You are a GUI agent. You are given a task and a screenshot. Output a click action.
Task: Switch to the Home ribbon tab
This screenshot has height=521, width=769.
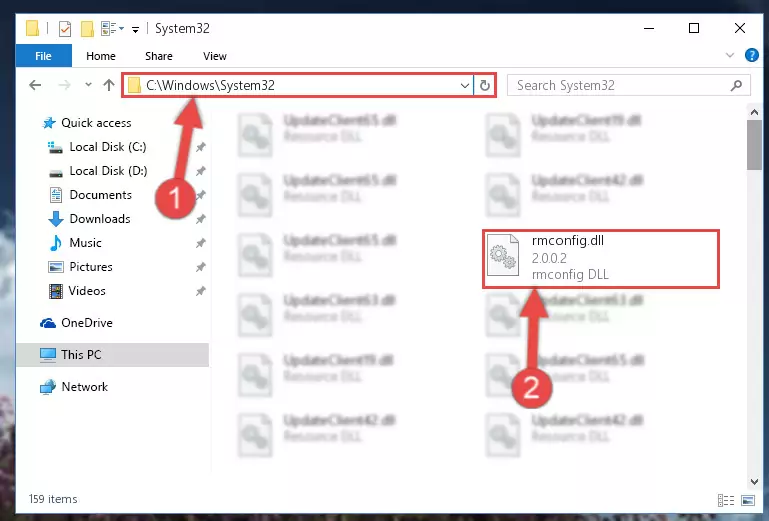(101, 56)
